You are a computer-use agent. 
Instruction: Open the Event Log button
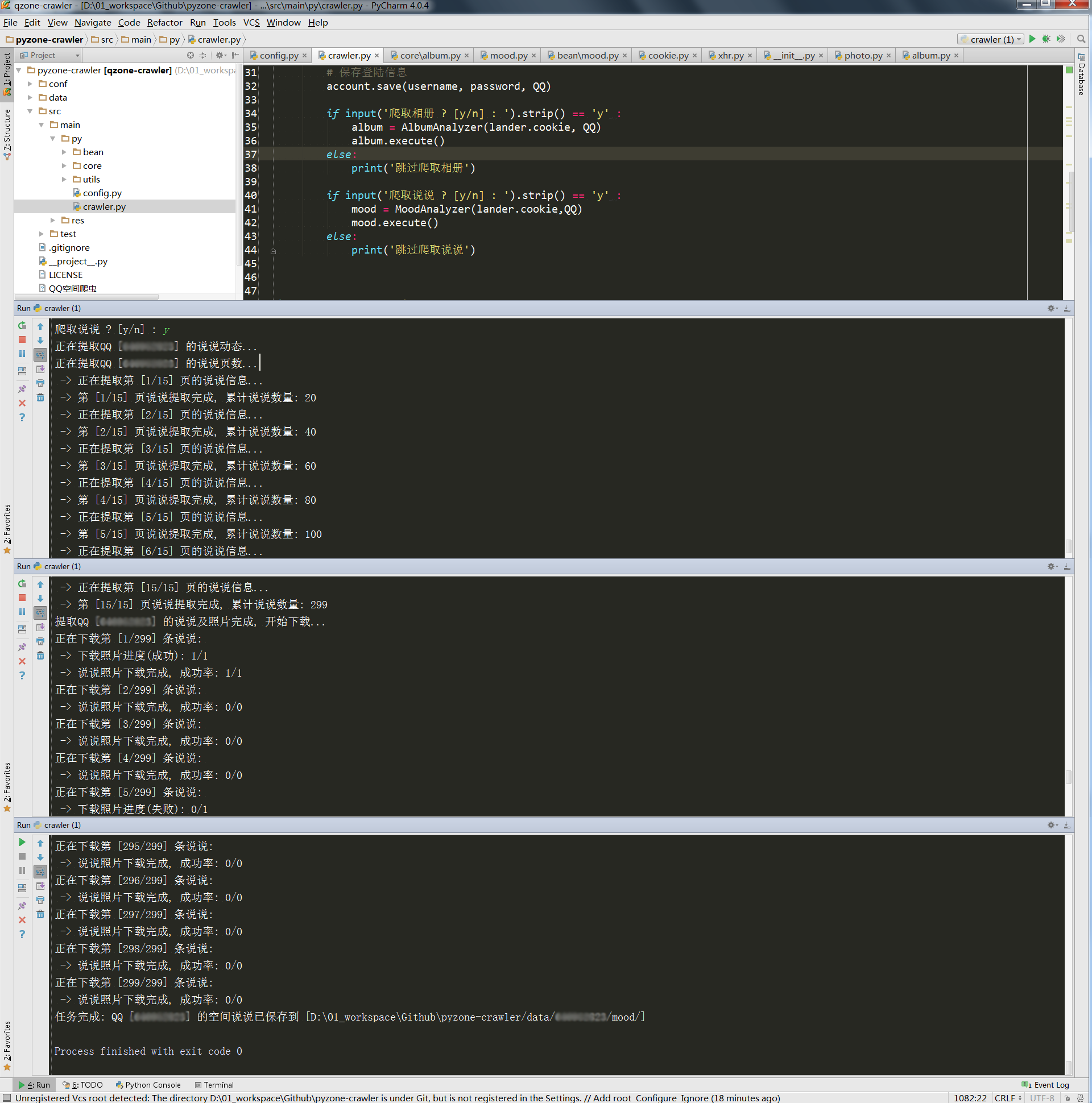click(1045, 1085)
